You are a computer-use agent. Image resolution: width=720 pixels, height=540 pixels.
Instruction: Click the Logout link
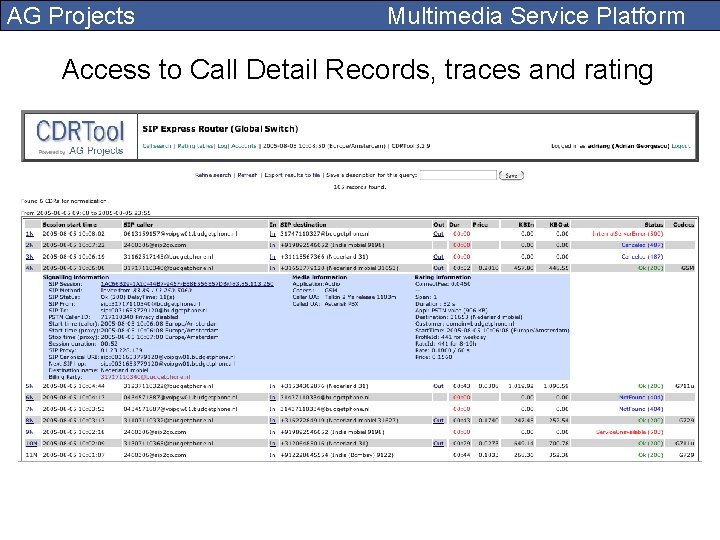[681, 146]
